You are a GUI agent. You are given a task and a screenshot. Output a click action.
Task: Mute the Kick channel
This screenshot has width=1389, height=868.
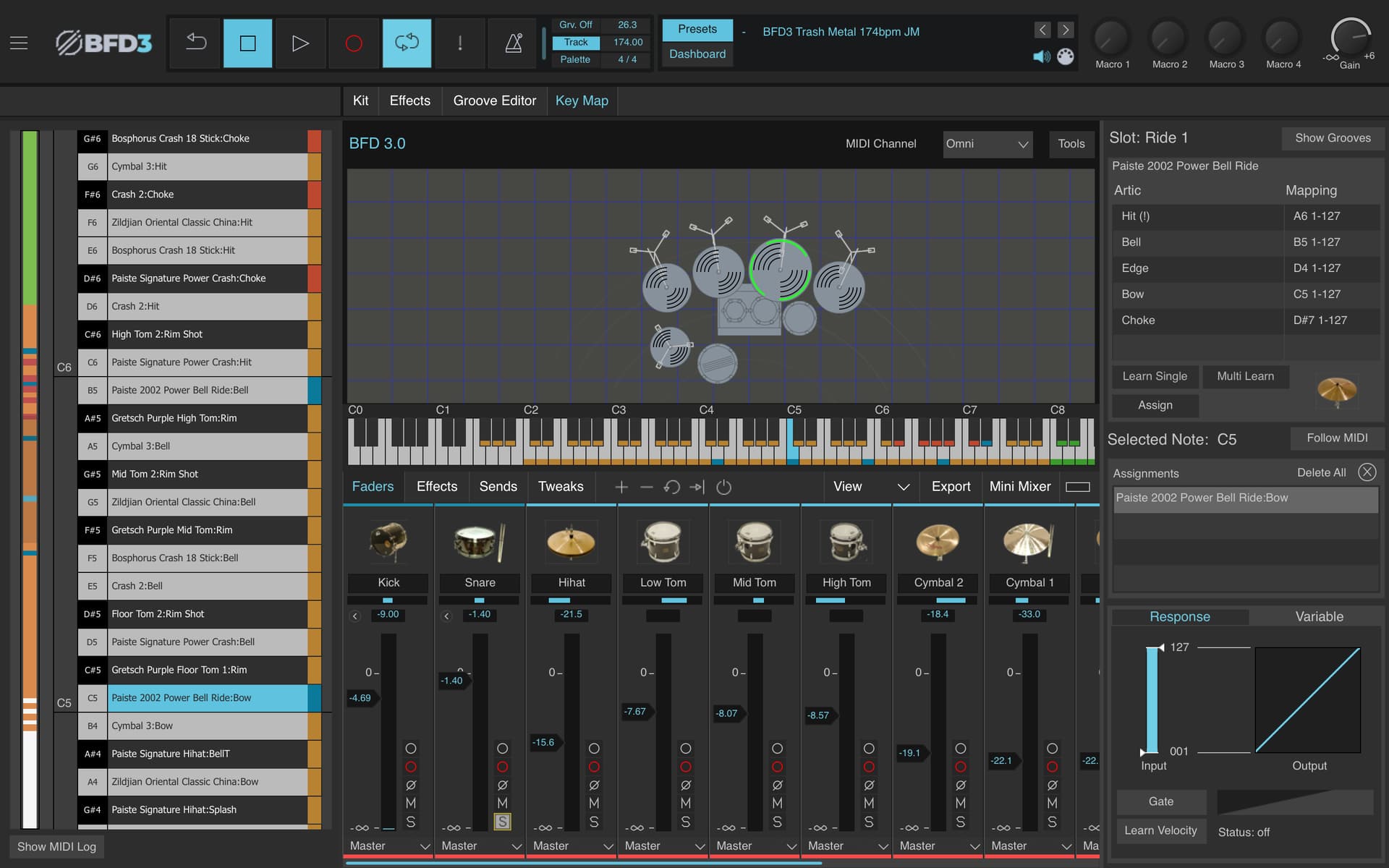[411, 803]
